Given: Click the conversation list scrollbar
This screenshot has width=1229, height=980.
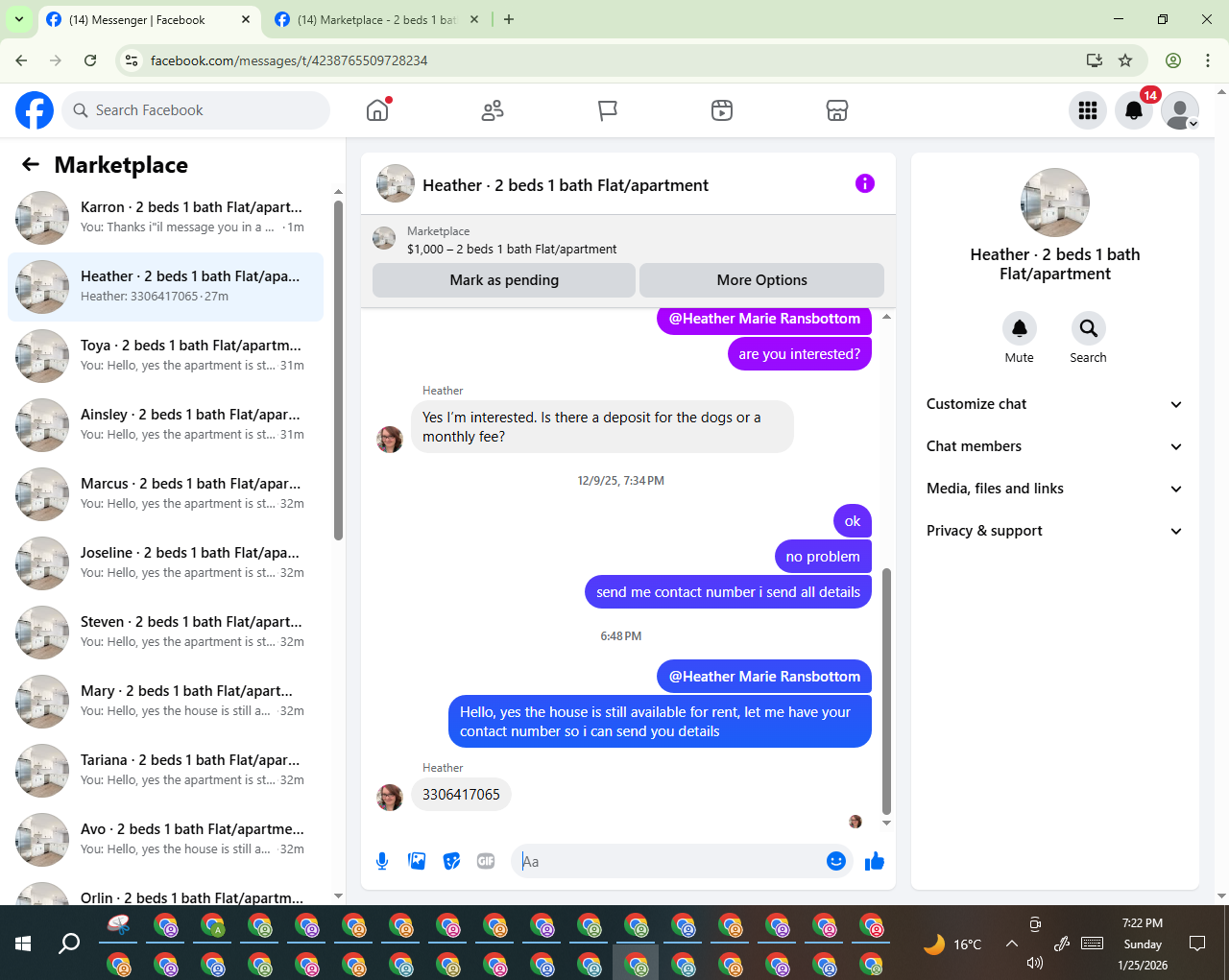Looking at the screenshot, I should pyautogui.click(x=338, y=370).
